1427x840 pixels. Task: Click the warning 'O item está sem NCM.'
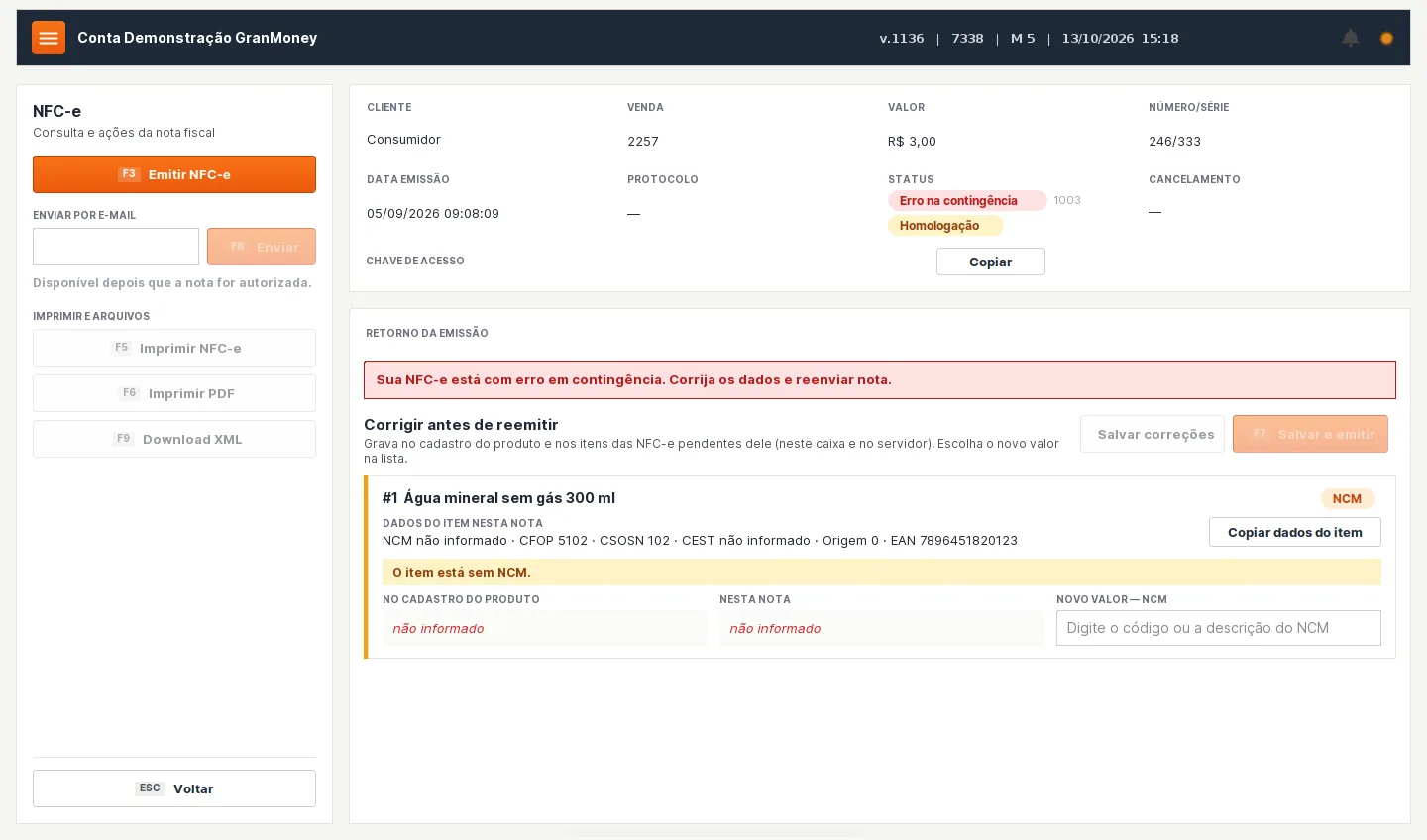[x=882, y=573]
